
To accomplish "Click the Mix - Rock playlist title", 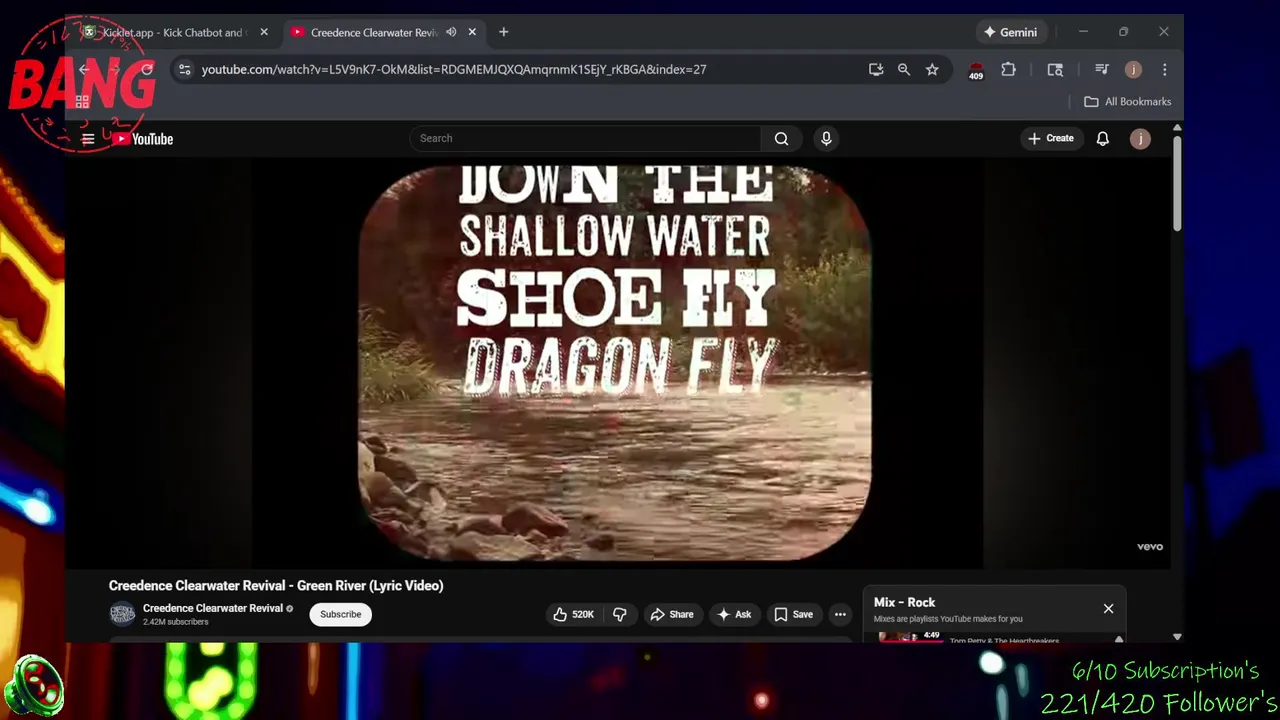I will (x=904, y=602).
